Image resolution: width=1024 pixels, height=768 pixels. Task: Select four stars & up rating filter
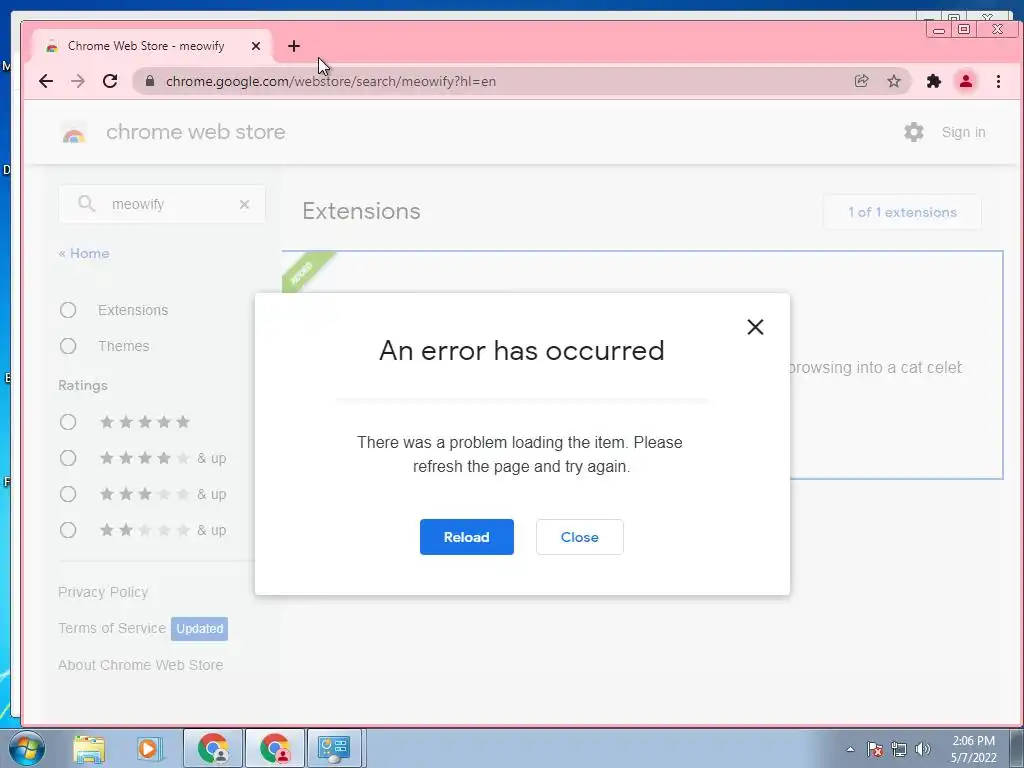(68, 458)
